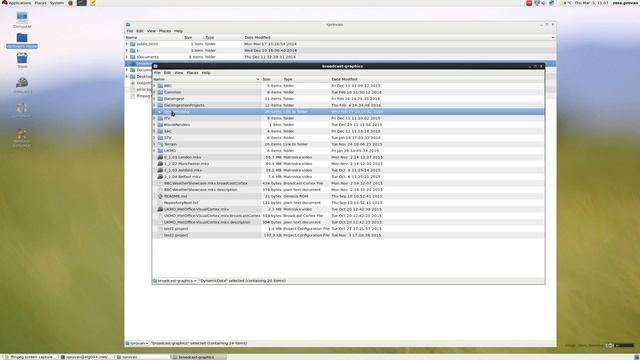Open the Applications menu in top panel
Screen dimensions: 640x360
pos(20,3)
